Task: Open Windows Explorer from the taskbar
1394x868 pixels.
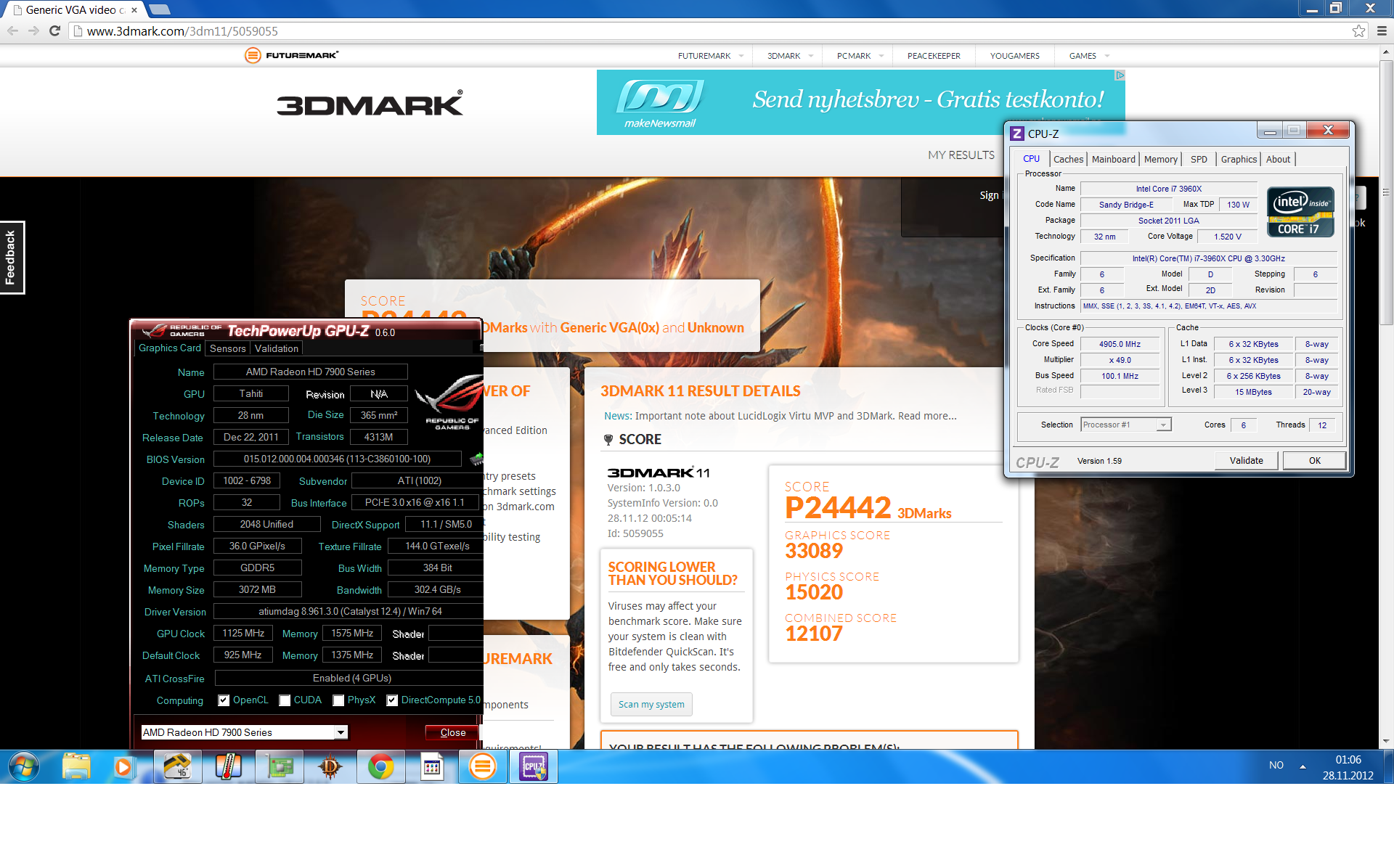Action: [76, 766]
